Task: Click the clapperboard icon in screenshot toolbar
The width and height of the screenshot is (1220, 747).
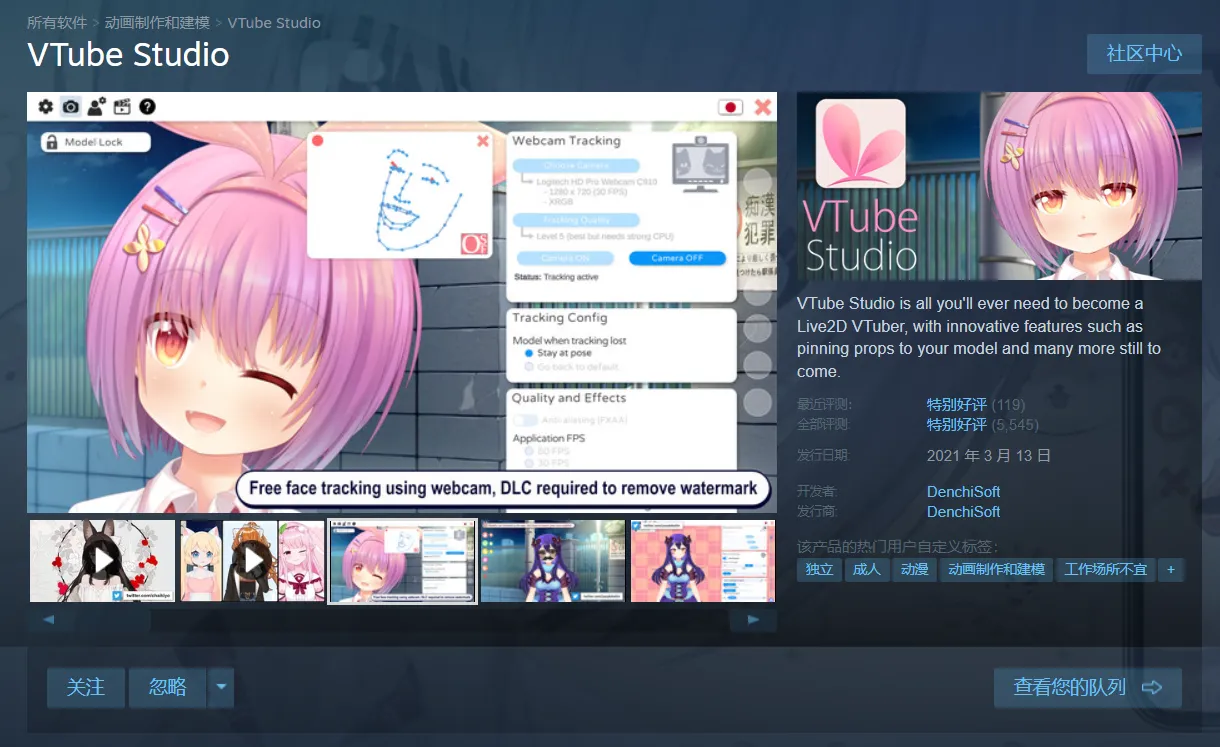Action: (122, 107)
